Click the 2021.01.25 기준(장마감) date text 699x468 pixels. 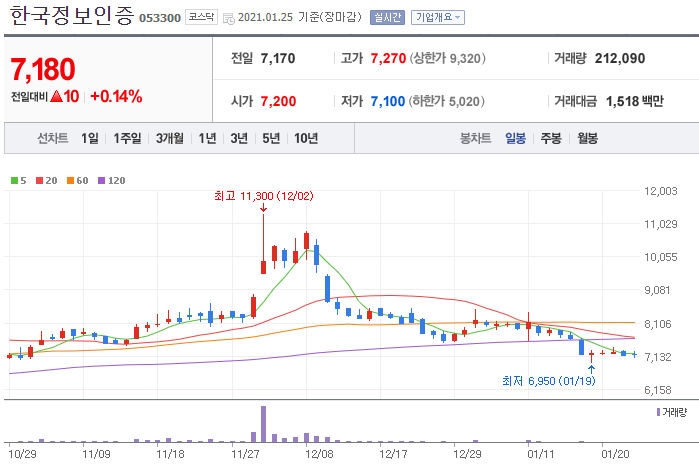point(300,17)
